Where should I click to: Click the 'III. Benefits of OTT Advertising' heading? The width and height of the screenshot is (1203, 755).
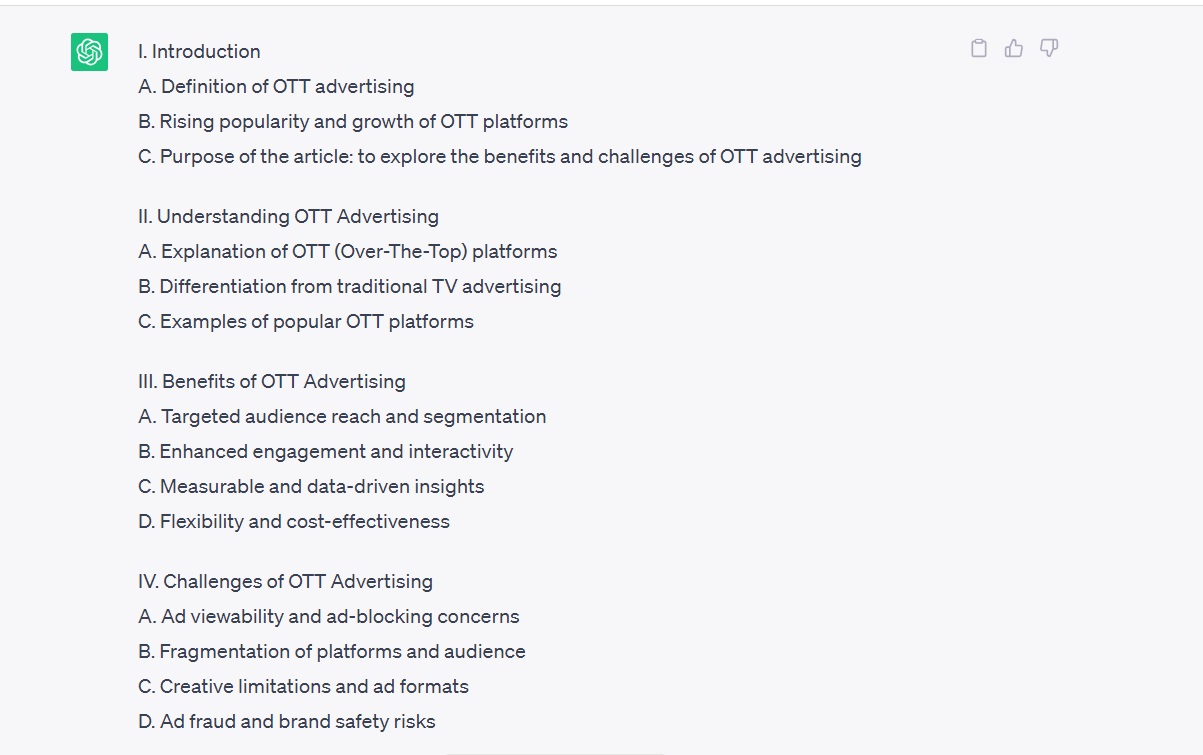click(272, 382)
